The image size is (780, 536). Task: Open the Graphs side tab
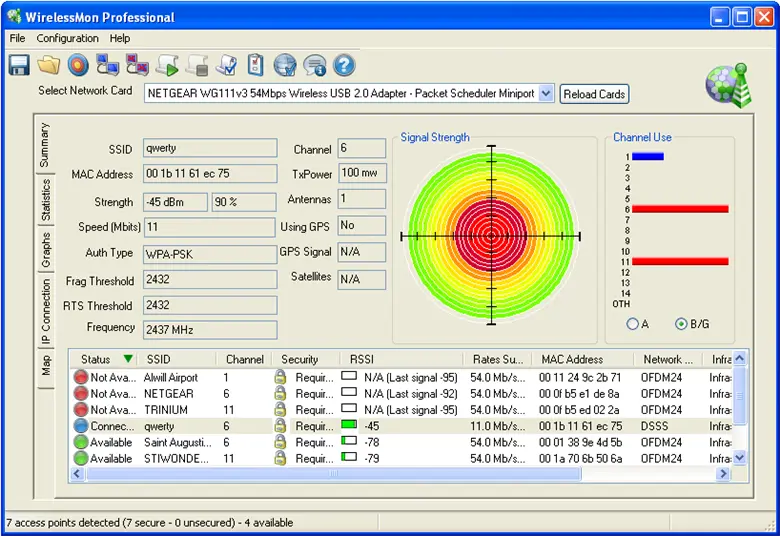click(x=45, y=249)
